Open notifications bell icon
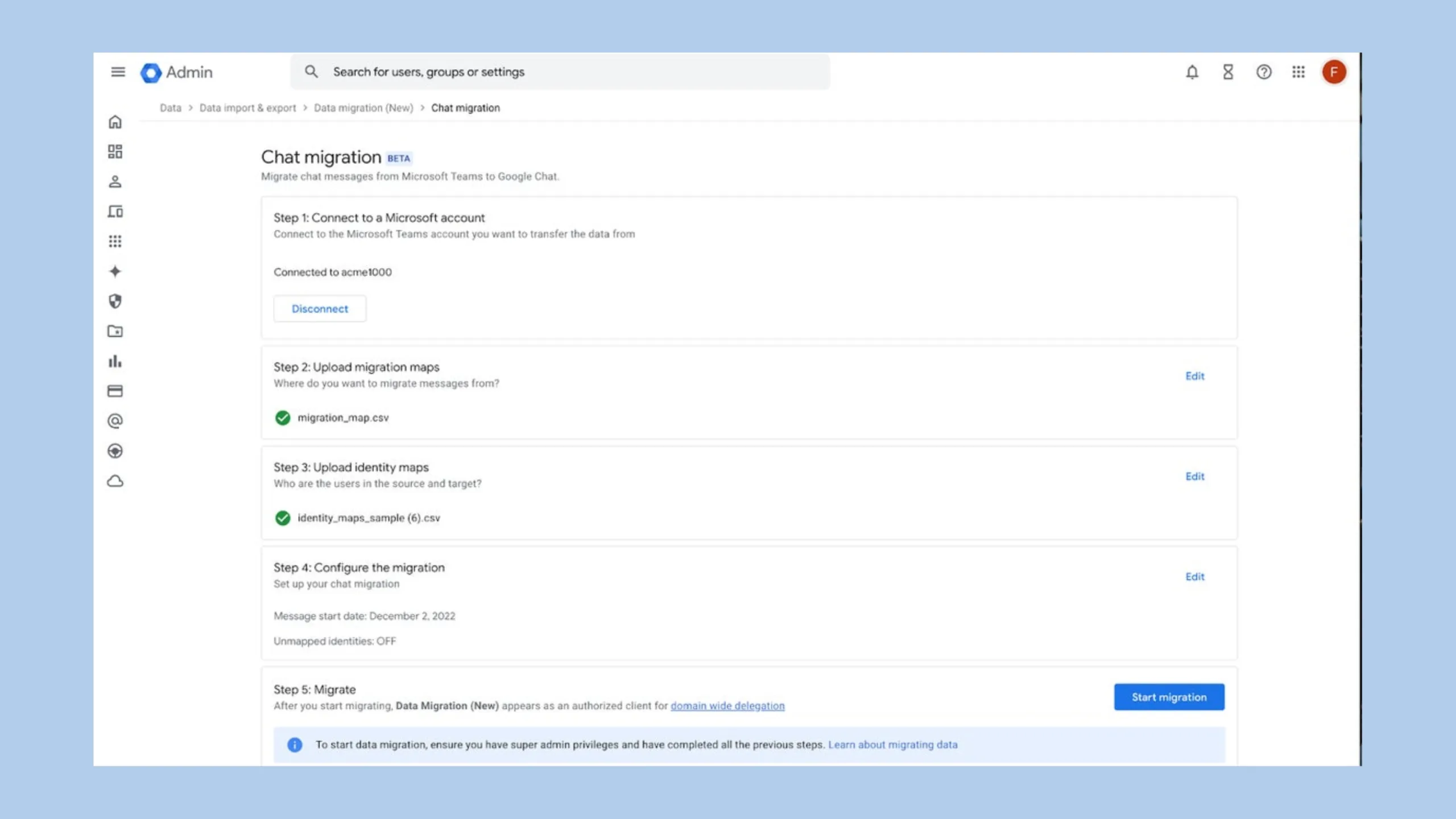The height and width of the screenshot is (819, 1456). 1192,72
